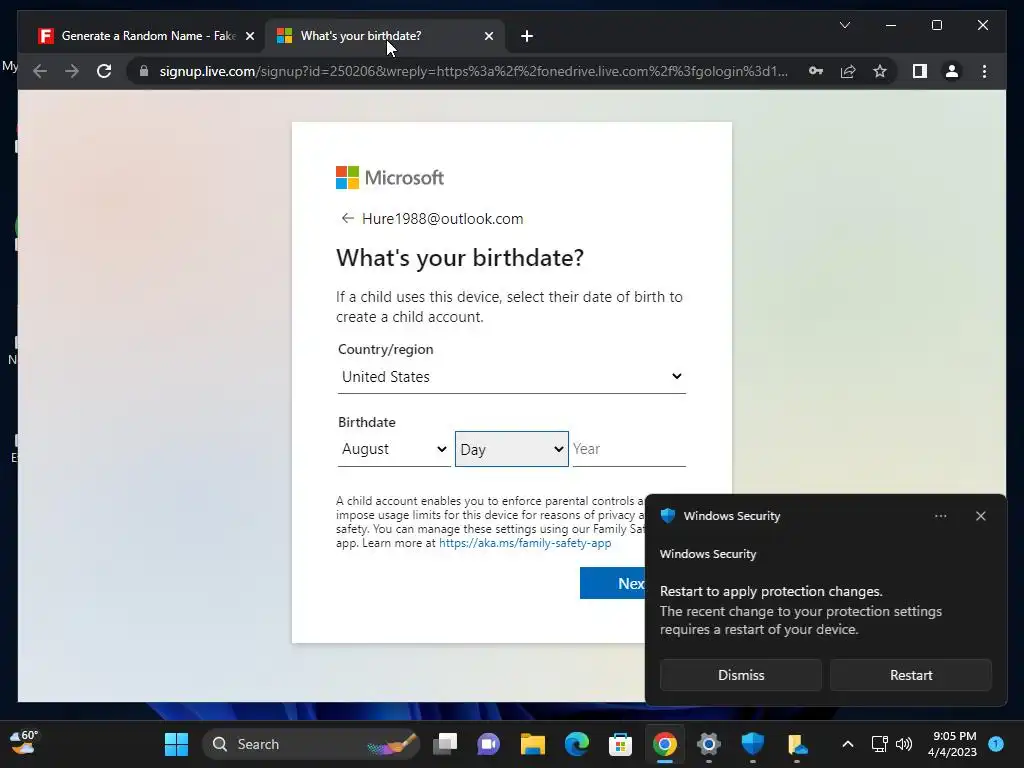
Task: Open the Day dropdown
Action: (x=511, y=449)
